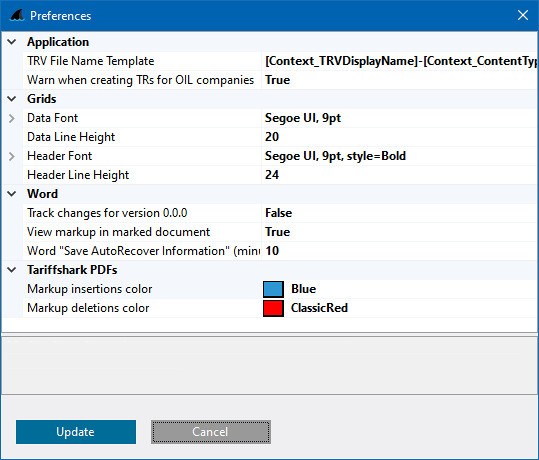Edit the Data Line Height value 20

point(400,137)
